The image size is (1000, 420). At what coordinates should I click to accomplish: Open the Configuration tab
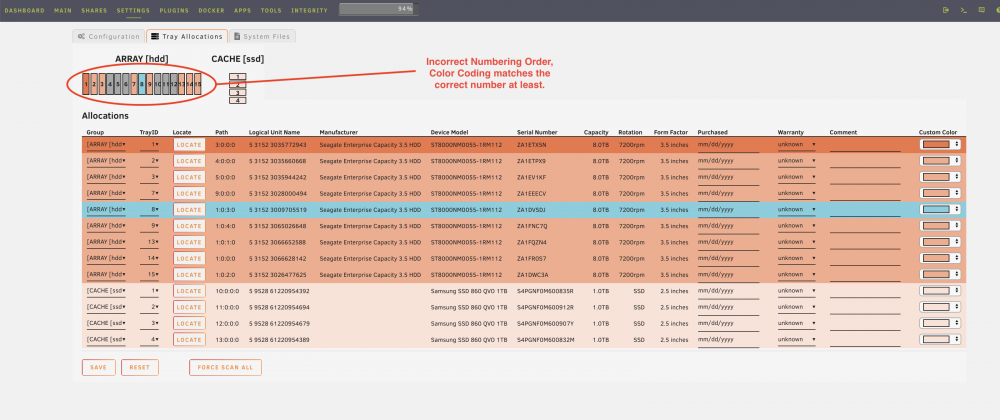(x=108, y=36)
